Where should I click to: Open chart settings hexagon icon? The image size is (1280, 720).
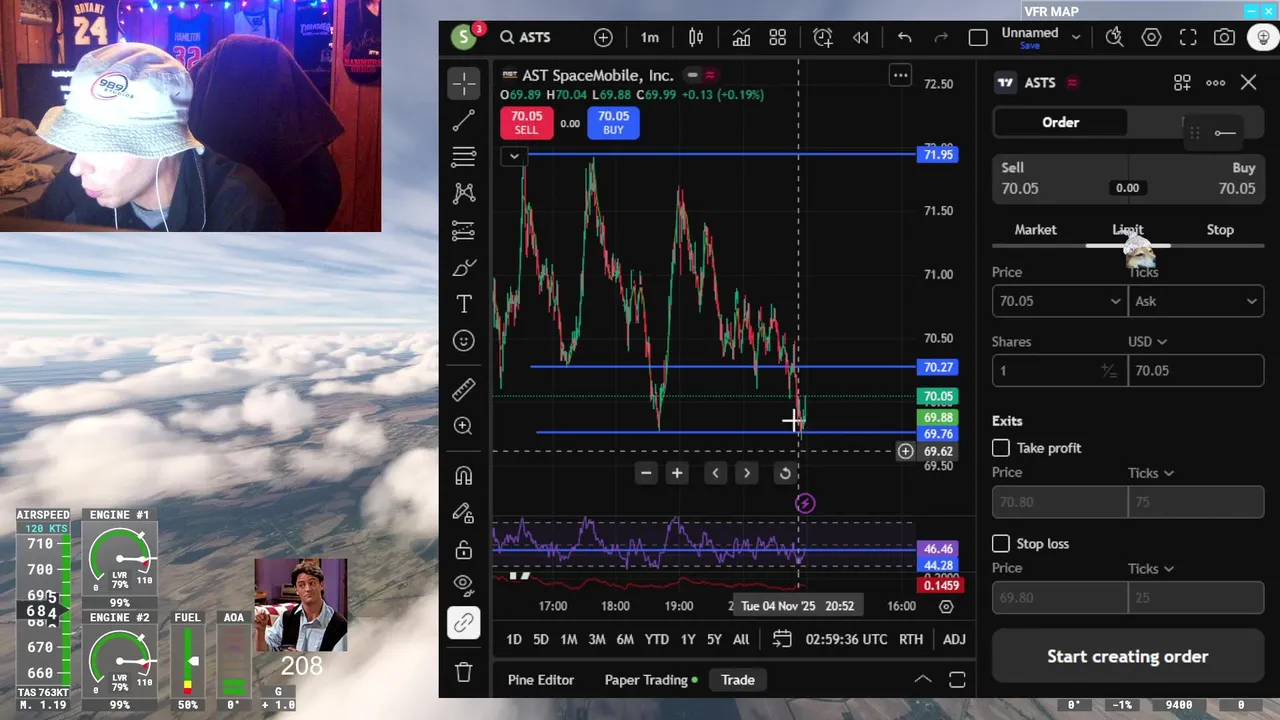click(x=1151, y=37)
